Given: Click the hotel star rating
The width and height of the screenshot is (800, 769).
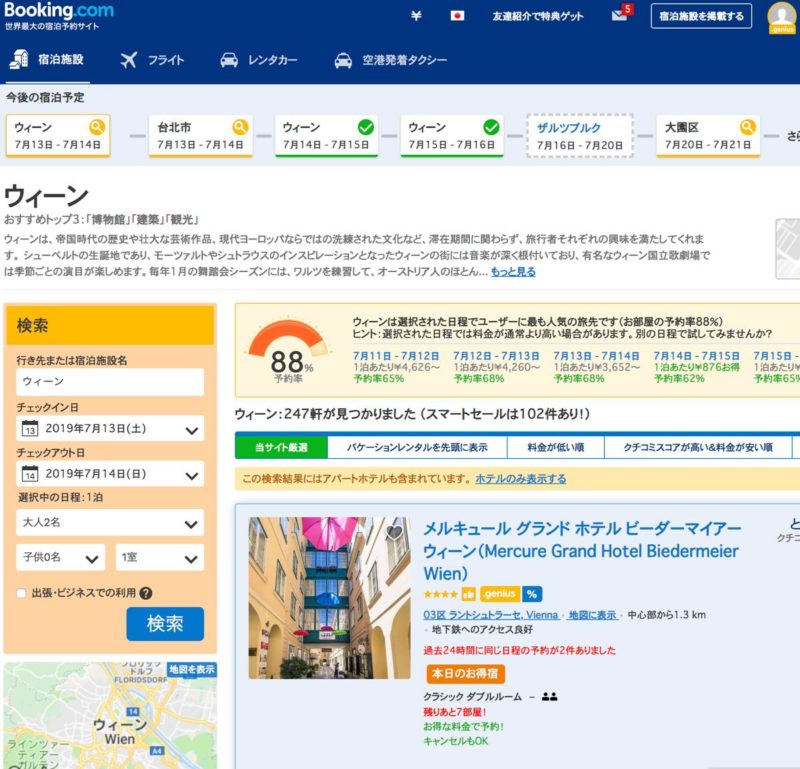Looking at the screenshot, I should tap(440, 594).
